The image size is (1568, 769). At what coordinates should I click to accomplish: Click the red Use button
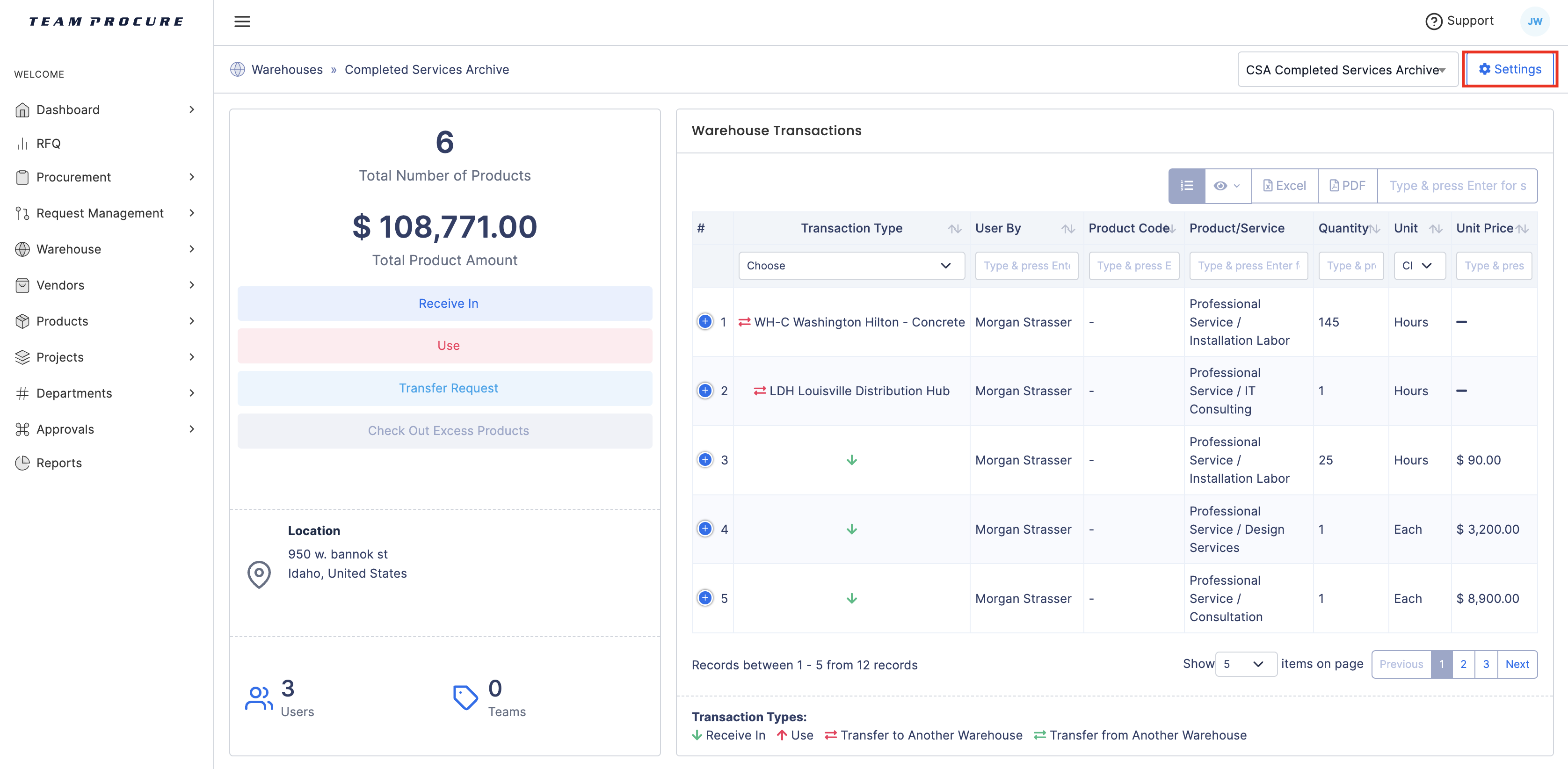(444, 346)
